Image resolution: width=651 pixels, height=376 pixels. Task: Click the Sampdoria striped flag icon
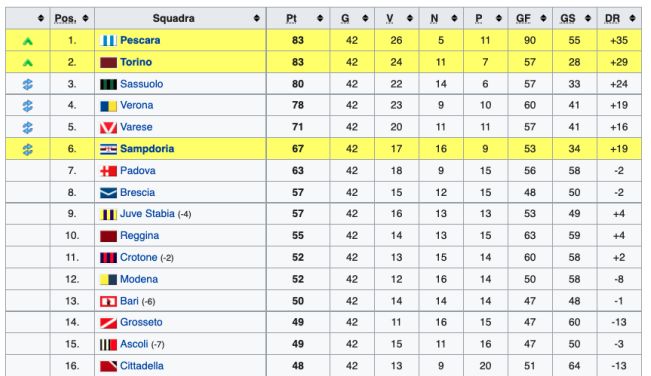tap(108, 149)
